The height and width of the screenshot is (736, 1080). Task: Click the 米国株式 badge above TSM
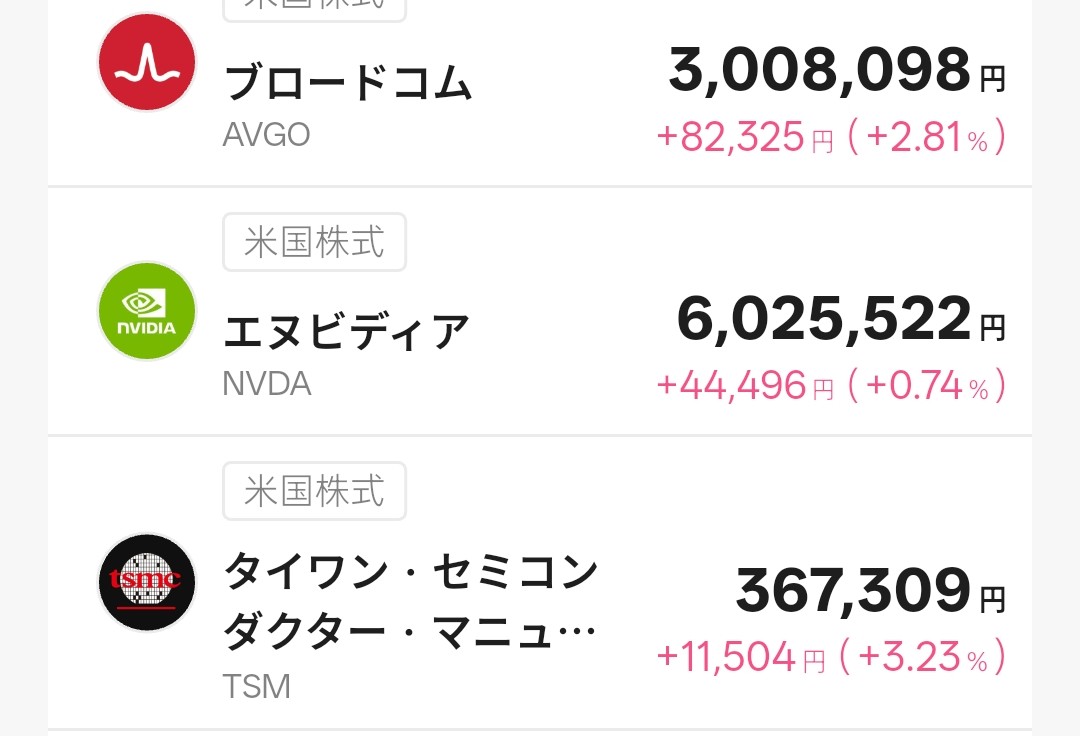coord(314,491)
